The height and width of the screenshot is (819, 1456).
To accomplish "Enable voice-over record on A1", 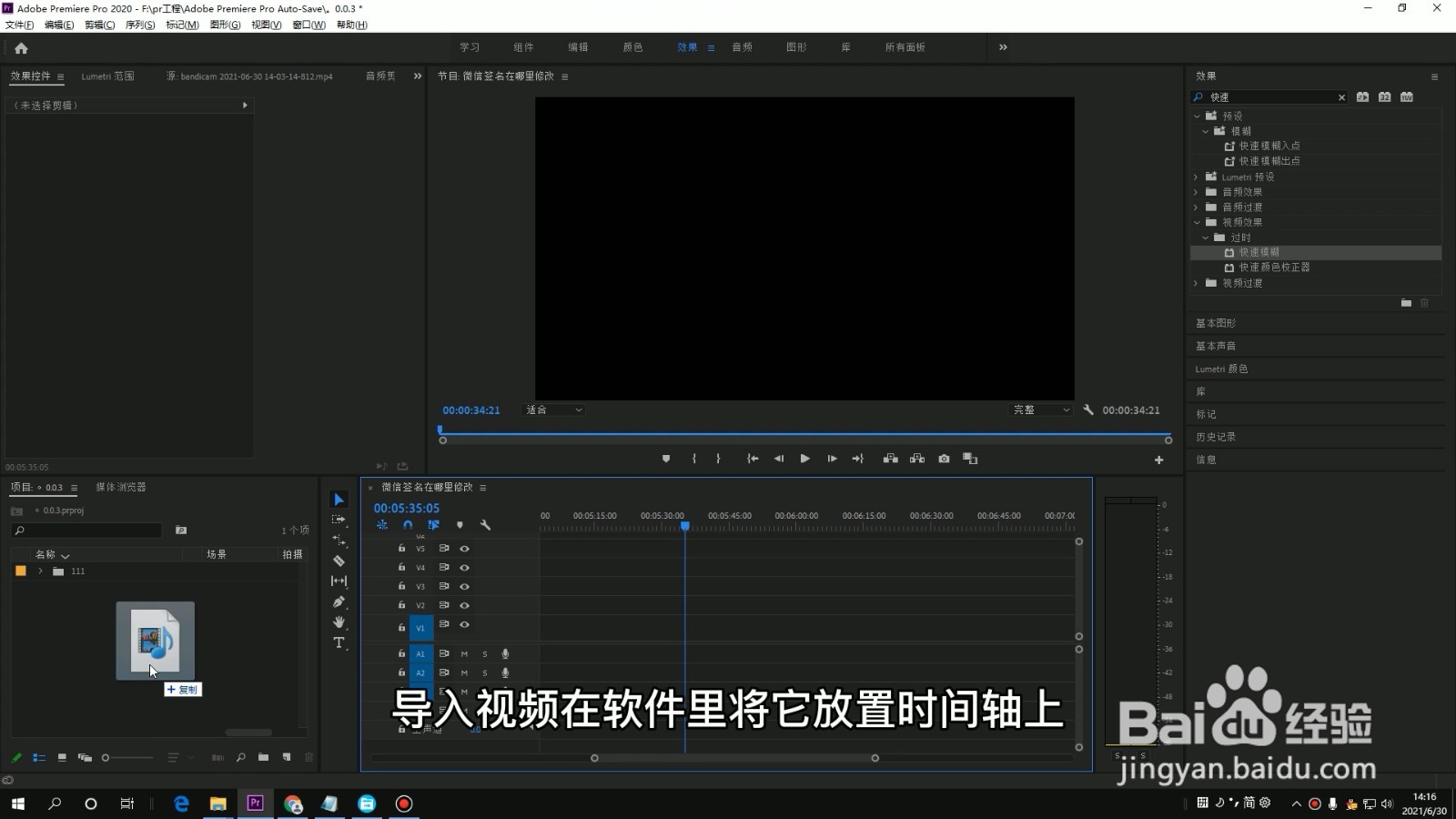I will tap(505, 653).
